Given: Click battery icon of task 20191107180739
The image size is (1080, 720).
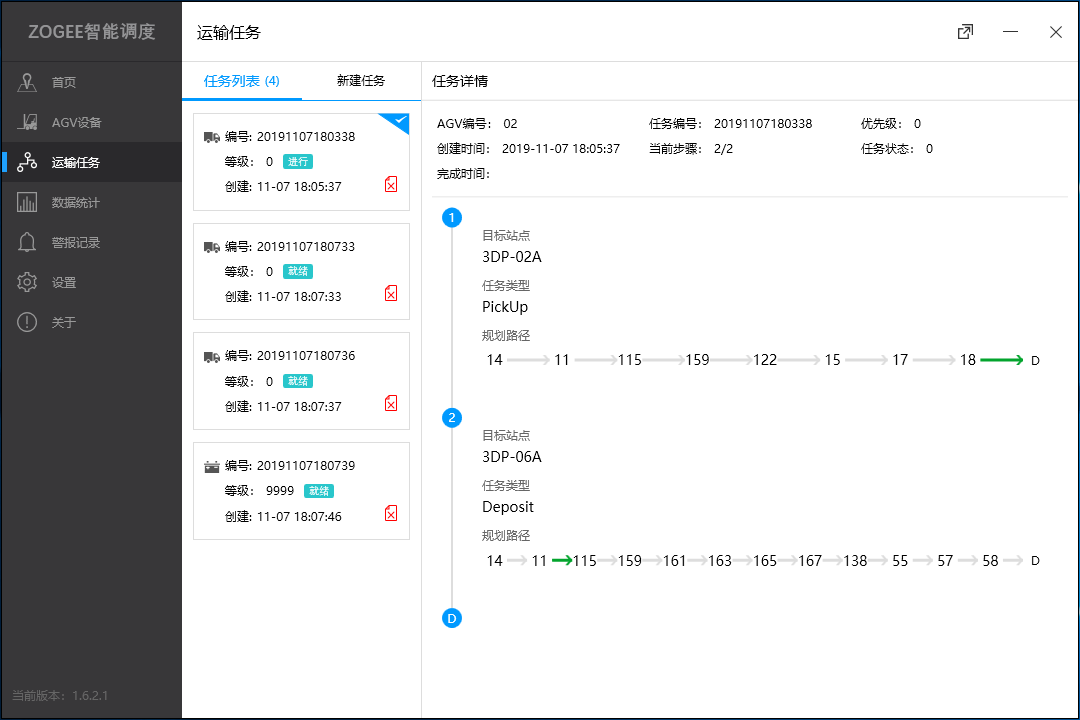Looking at the screenshot, I should (x=211, y=466).
